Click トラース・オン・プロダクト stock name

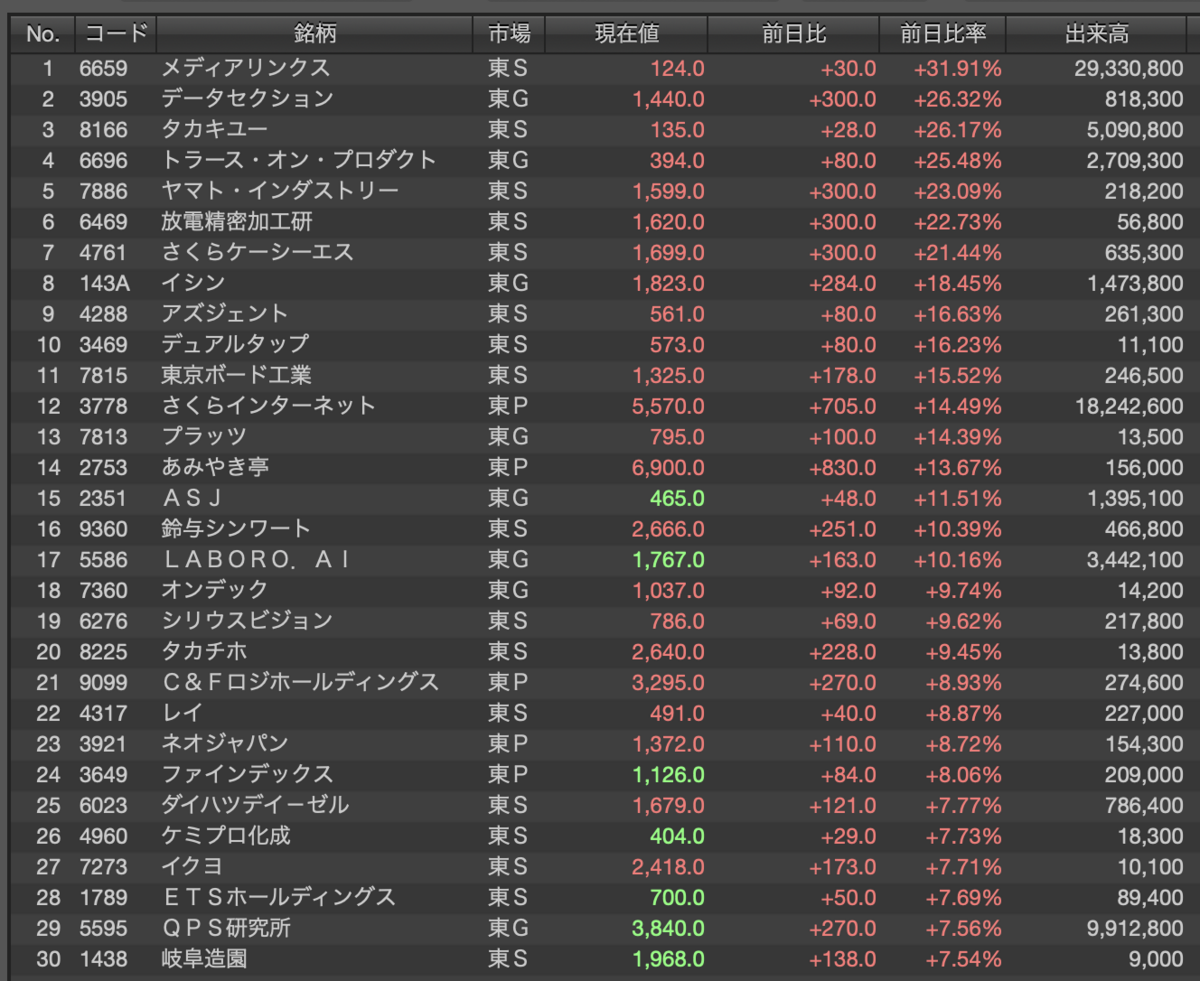tap(299, 160)
